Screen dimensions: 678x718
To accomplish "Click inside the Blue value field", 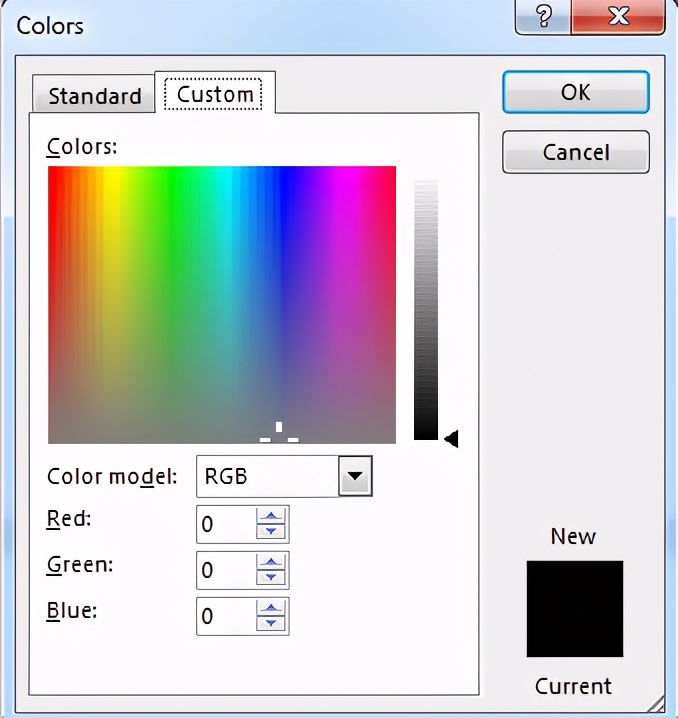I will pos(226,616).
